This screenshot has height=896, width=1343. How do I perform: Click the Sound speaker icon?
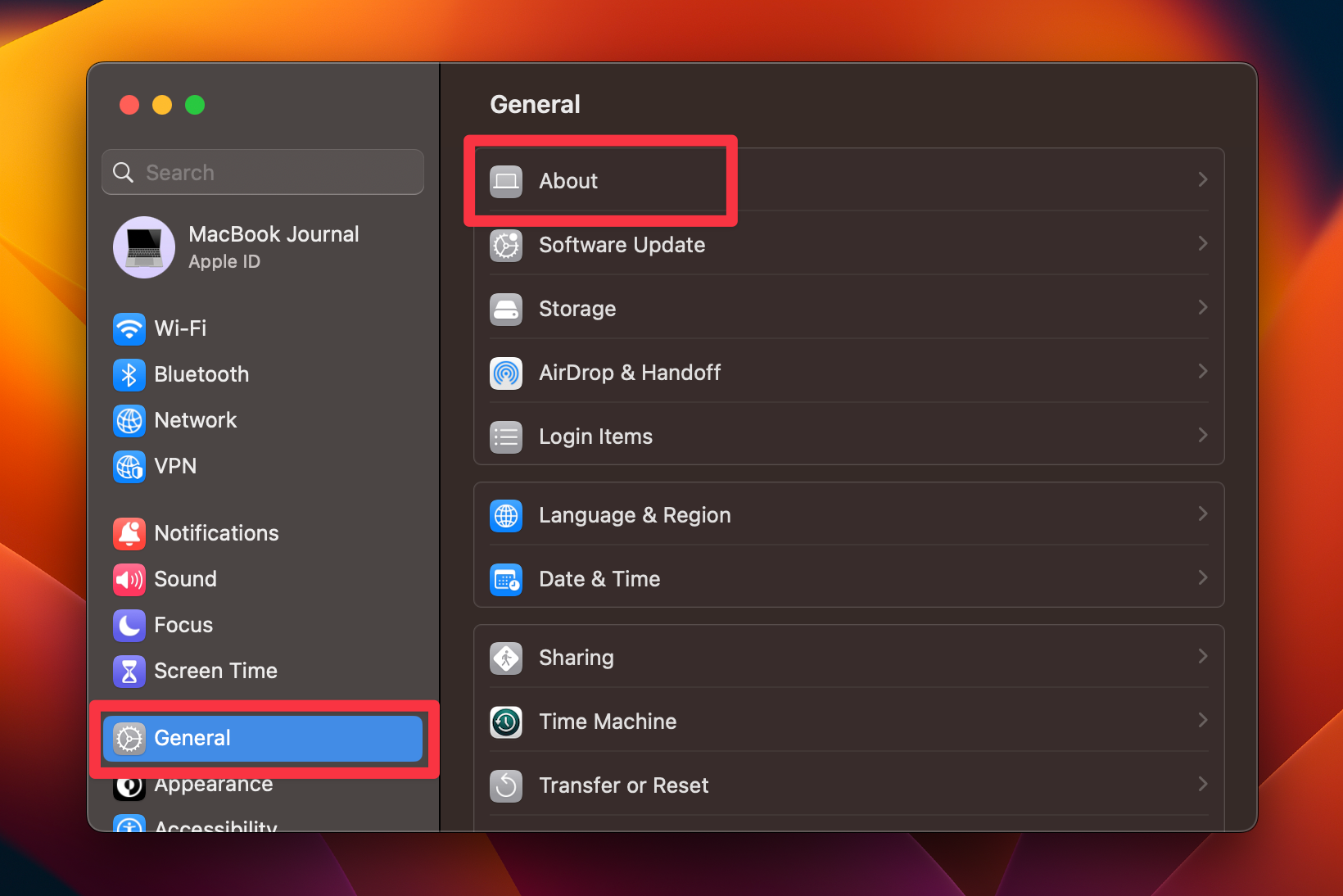point(129,579)
